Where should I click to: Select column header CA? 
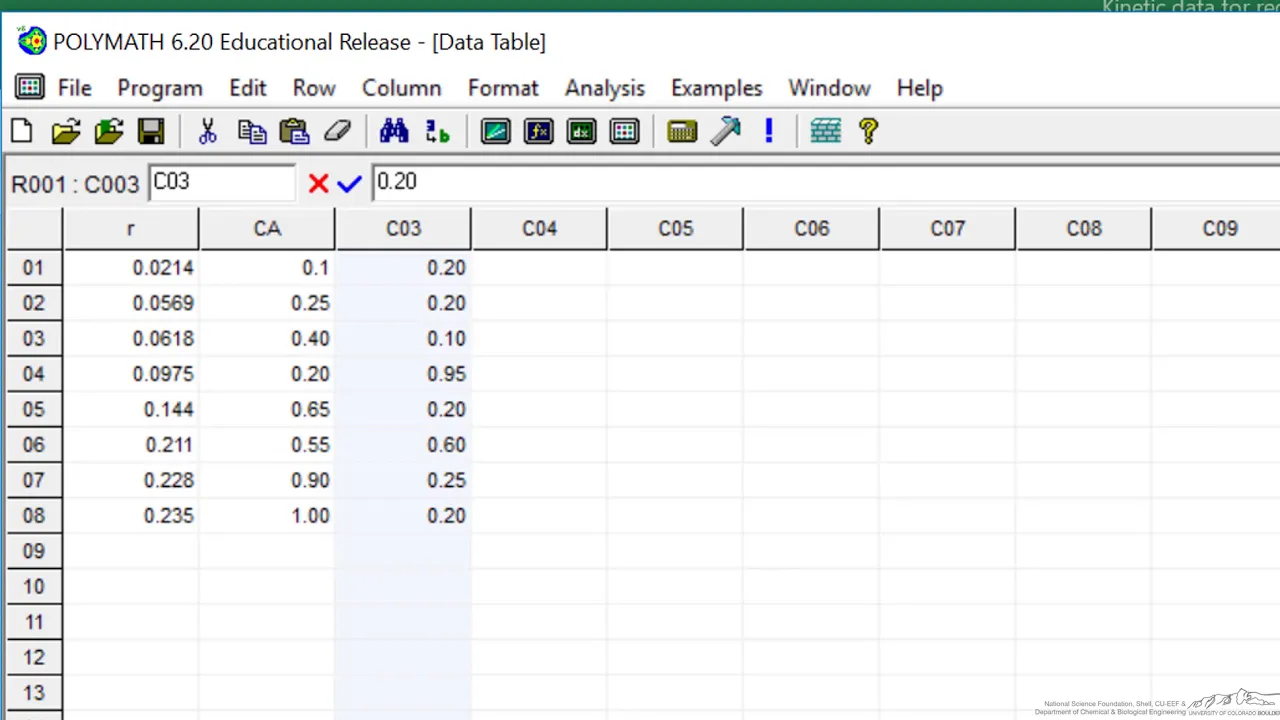point(267,229)
